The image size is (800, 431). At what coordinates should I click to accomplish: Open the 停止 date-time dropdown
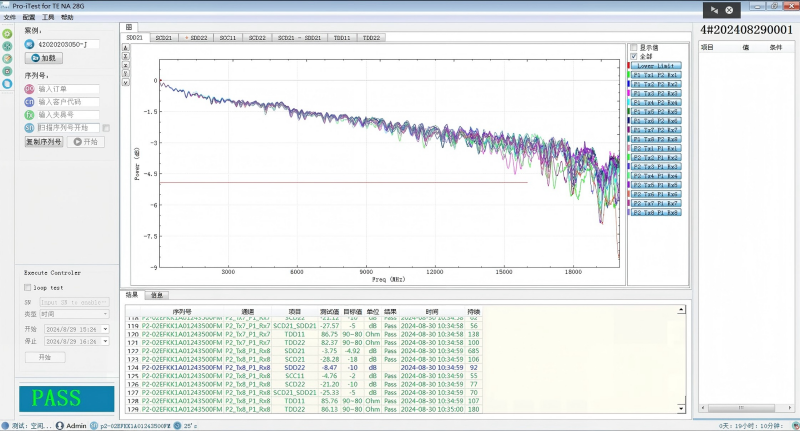(x=107, y=341)
